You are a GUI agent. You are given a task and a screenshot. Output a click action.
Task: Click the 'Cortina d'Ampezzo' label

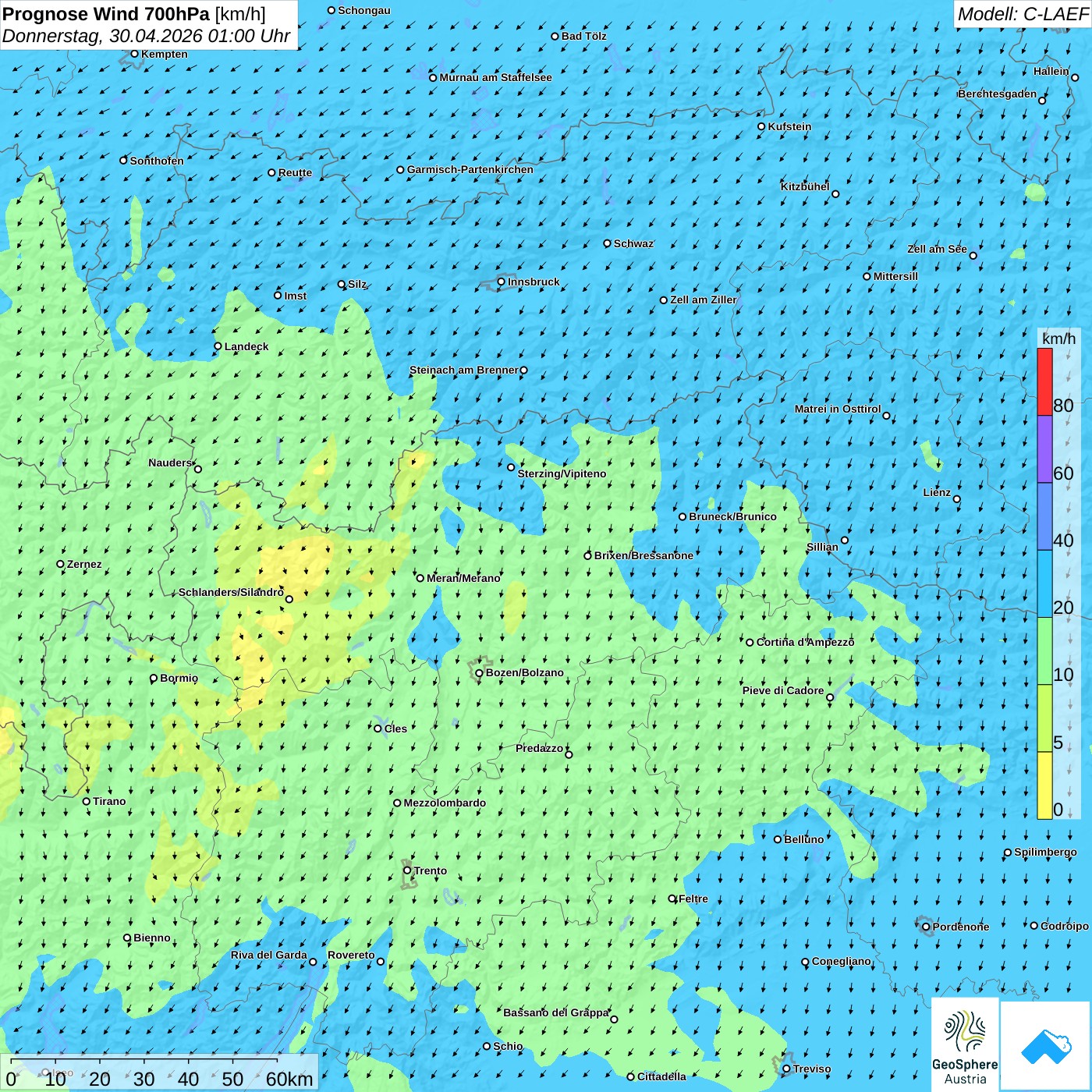[806, 642]
